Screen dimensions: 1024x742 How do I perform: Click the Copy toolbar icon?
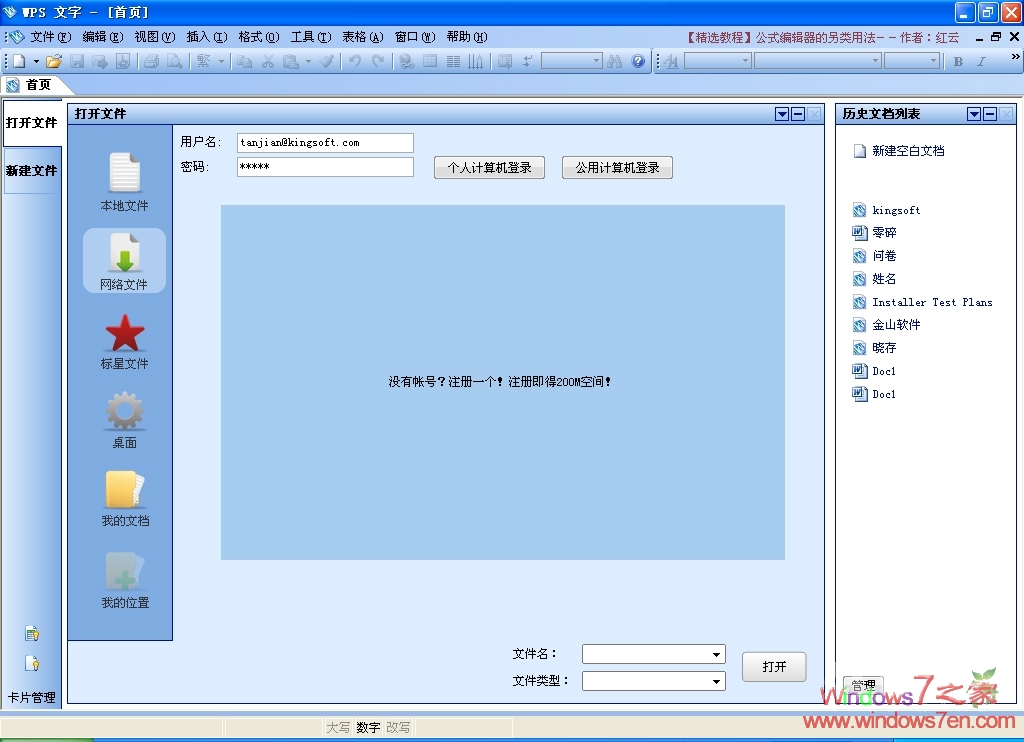click(x=244, y=61)
